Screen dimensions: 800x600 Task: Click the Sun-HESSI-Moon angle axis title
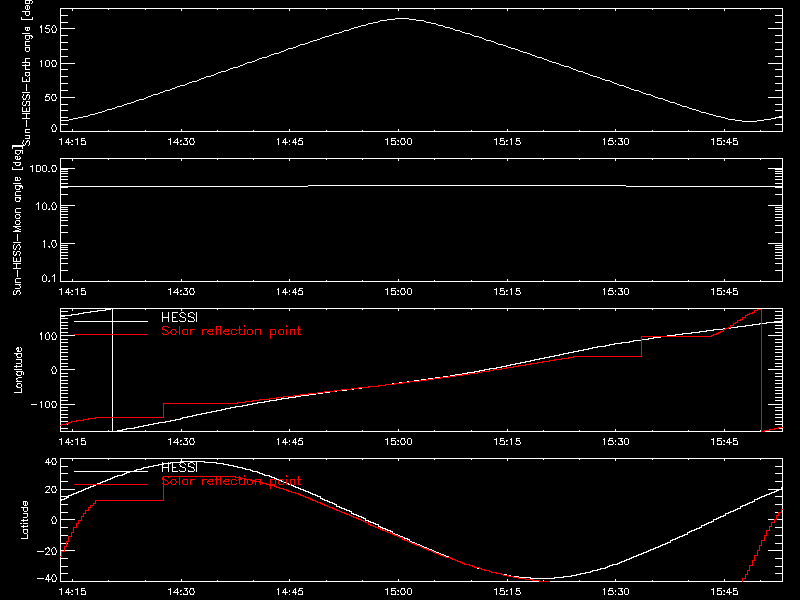(x=17, y=220)
